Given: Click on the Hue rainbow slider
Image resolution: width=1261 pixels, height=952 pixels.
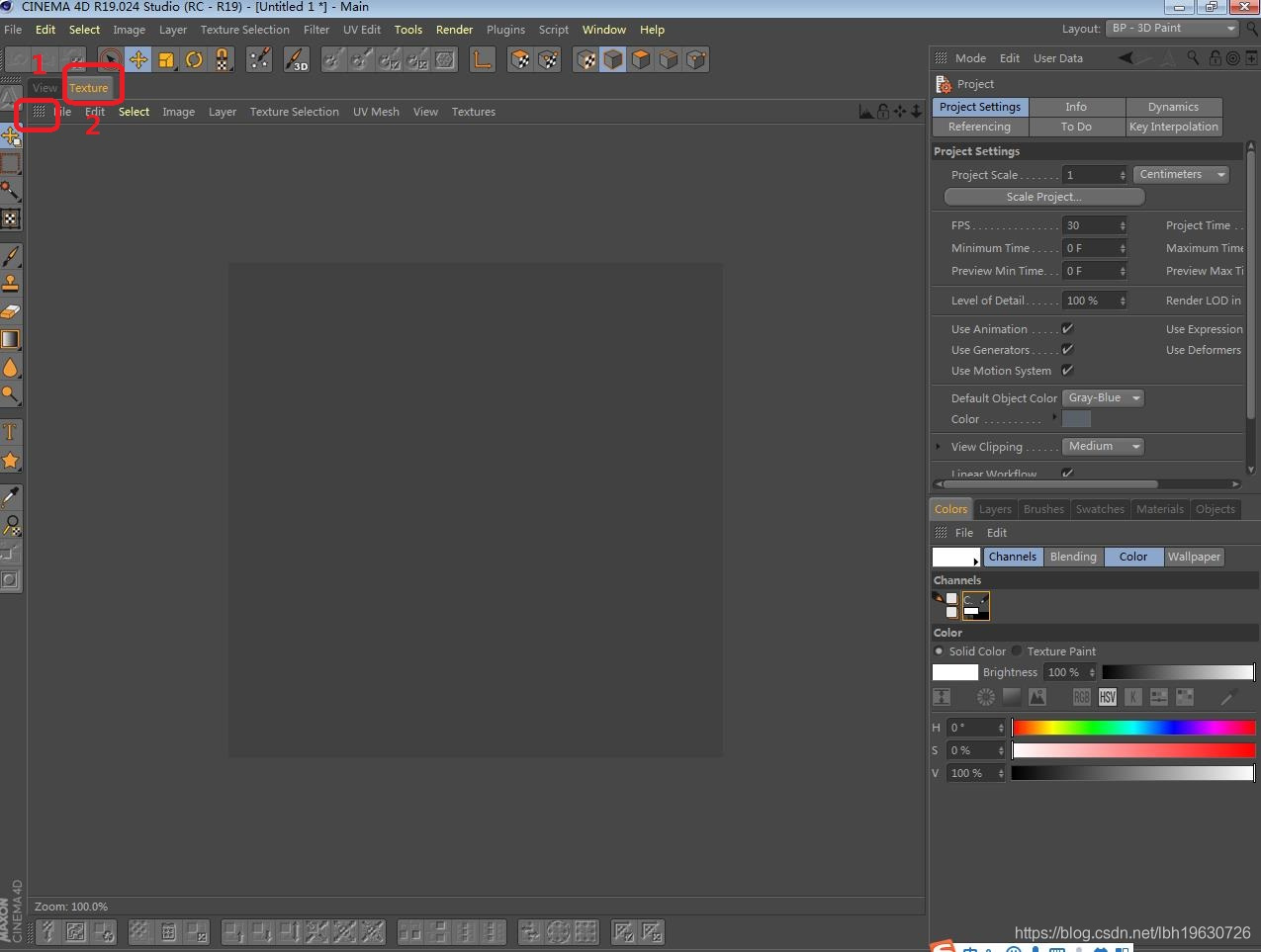Looking at the screenshot, I should (x=1133, y=728).
